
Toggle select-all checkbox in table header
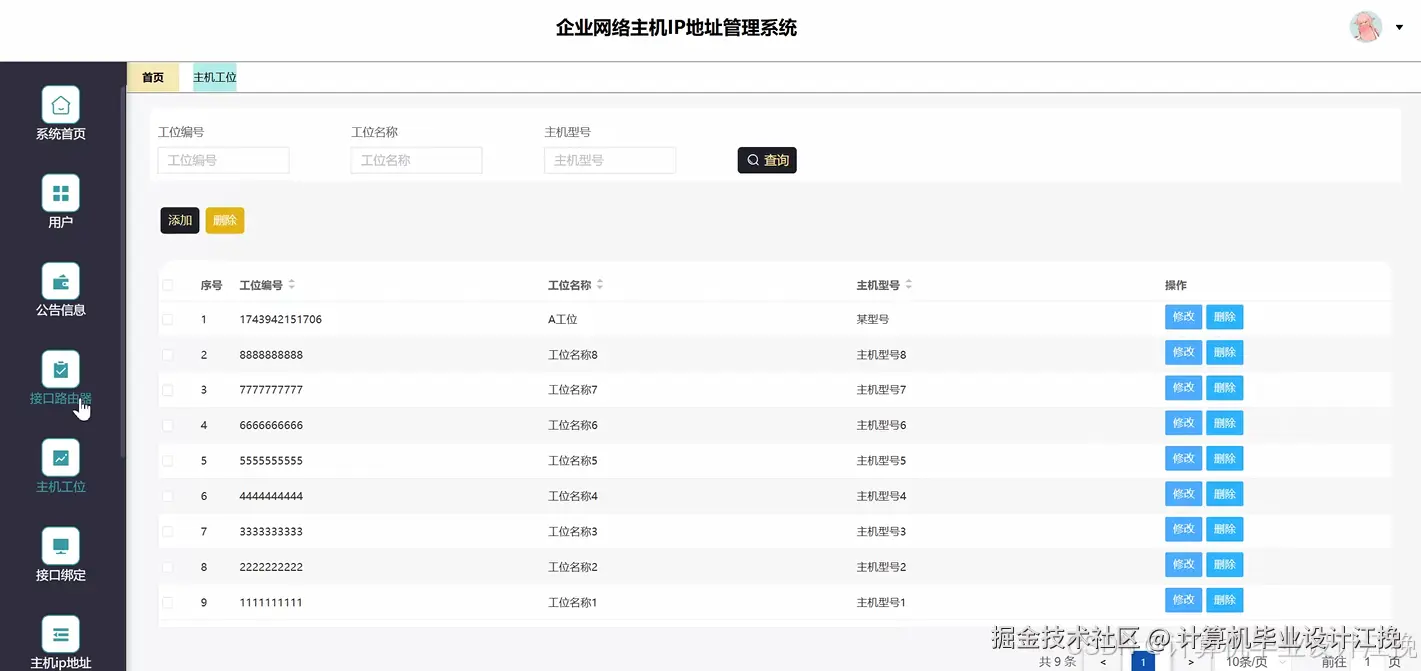click(x=168, y=285)
